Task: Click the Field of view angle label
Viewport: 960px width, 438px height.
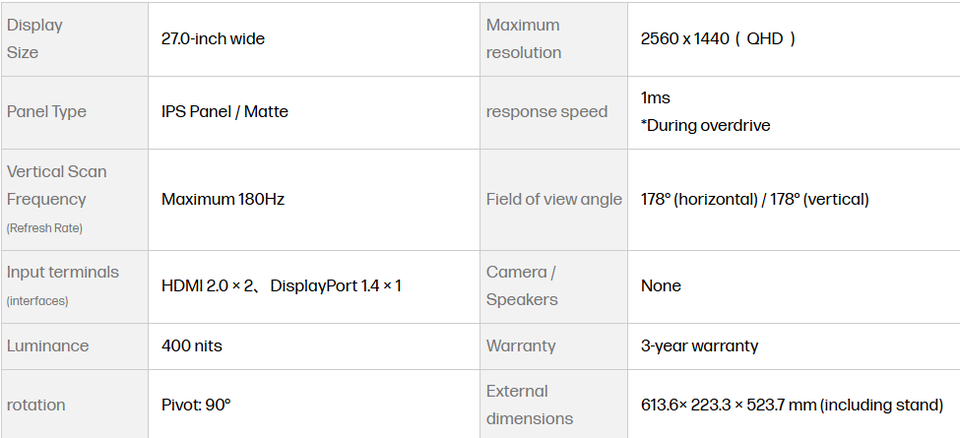Action: [x=554, y=200]
